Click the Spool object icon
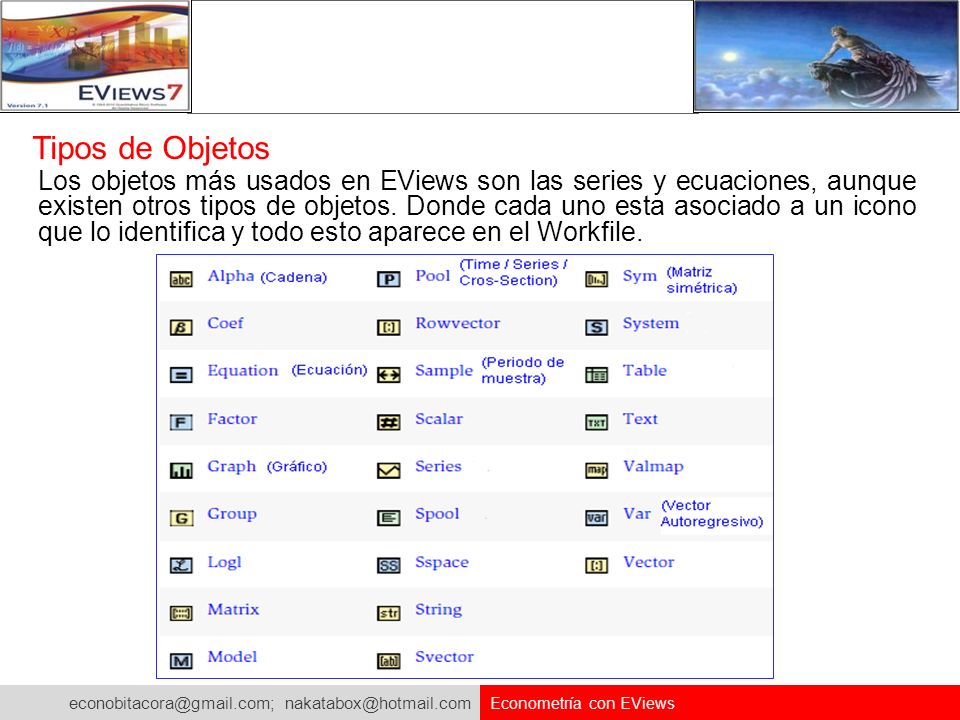 (389, 518)
